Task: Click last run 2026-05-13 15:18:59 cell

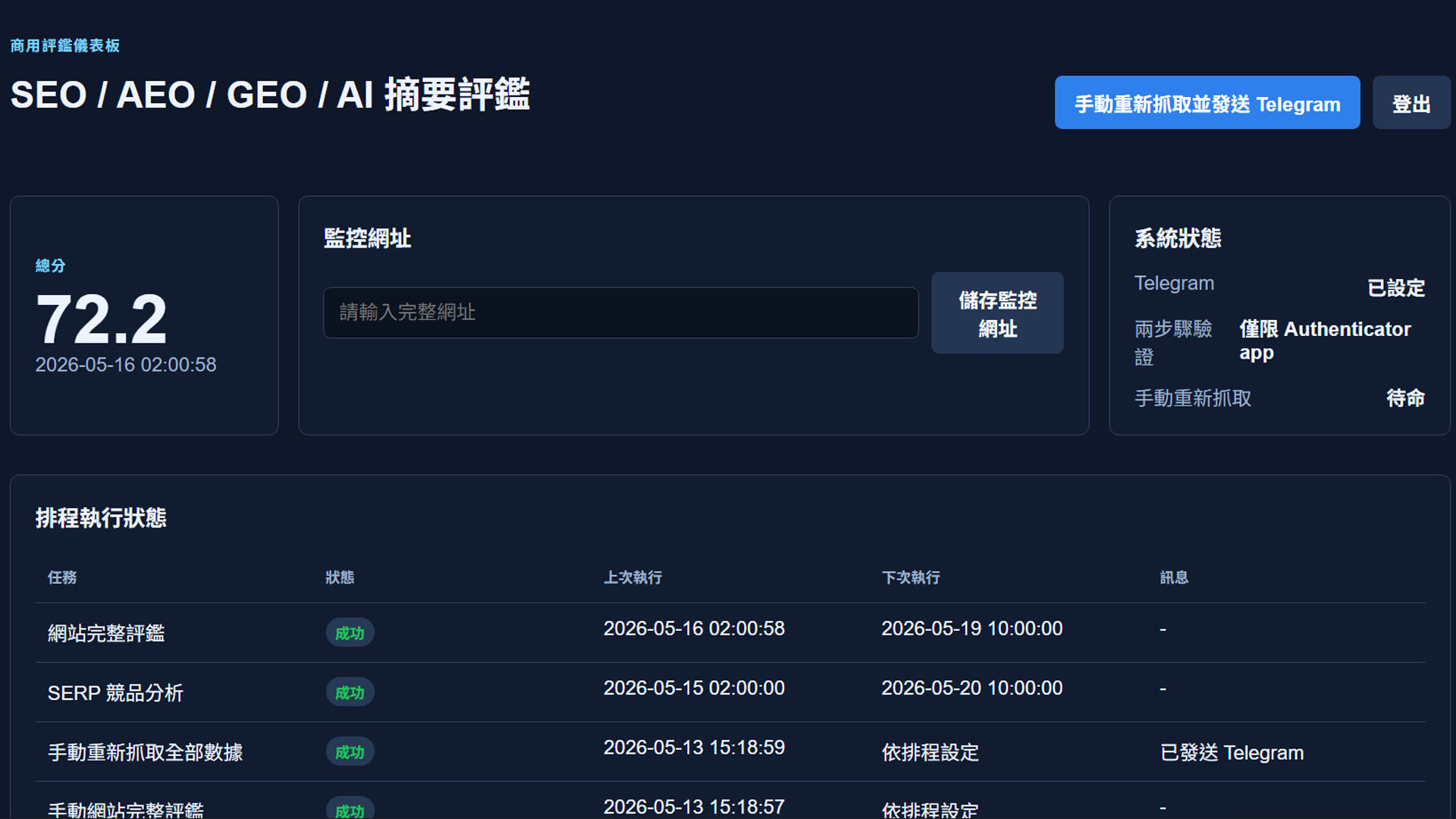Action: coord(694,748)
